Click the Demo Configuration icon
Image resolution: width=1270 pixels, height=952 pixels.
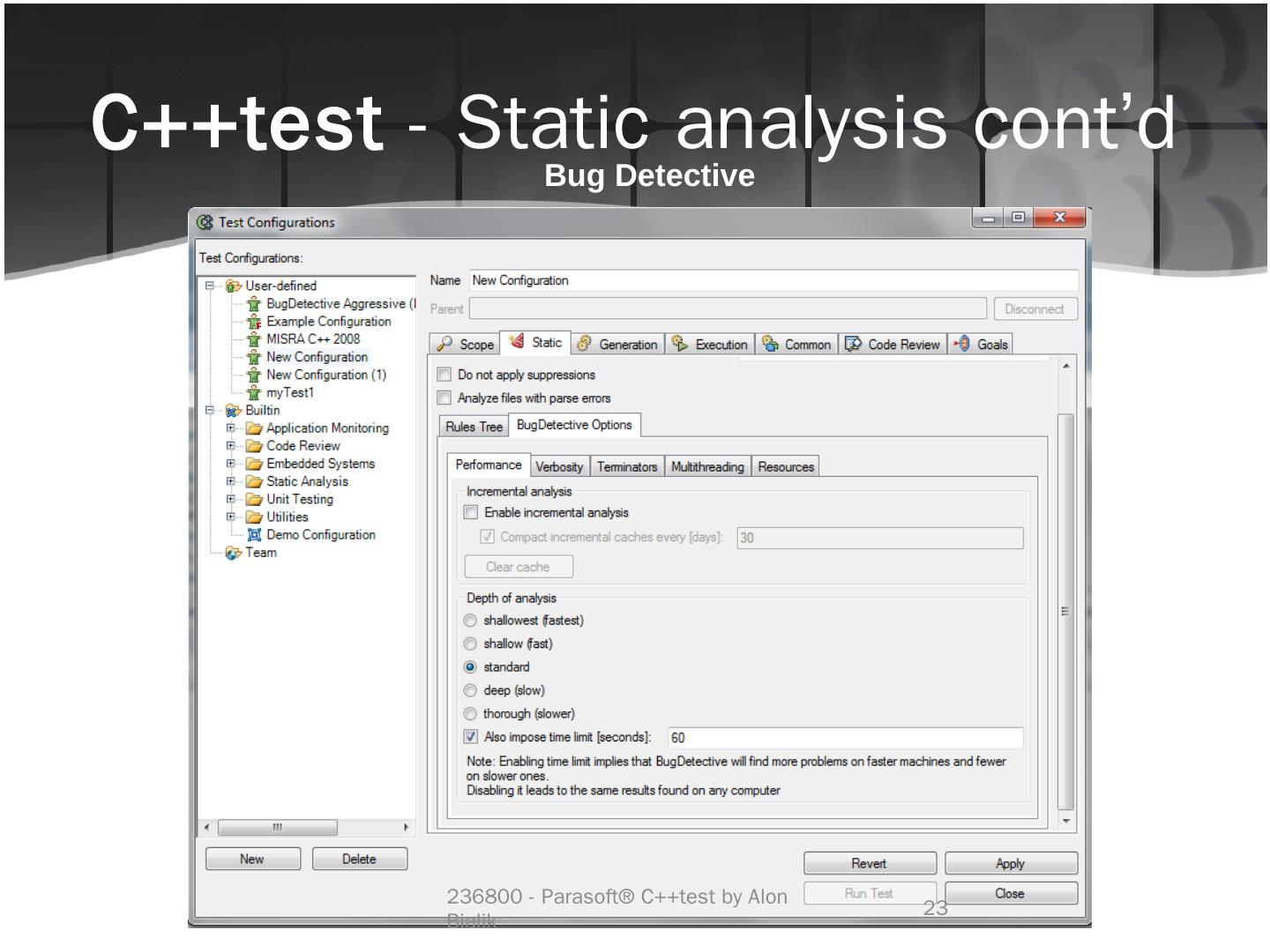tap(254, 535)
